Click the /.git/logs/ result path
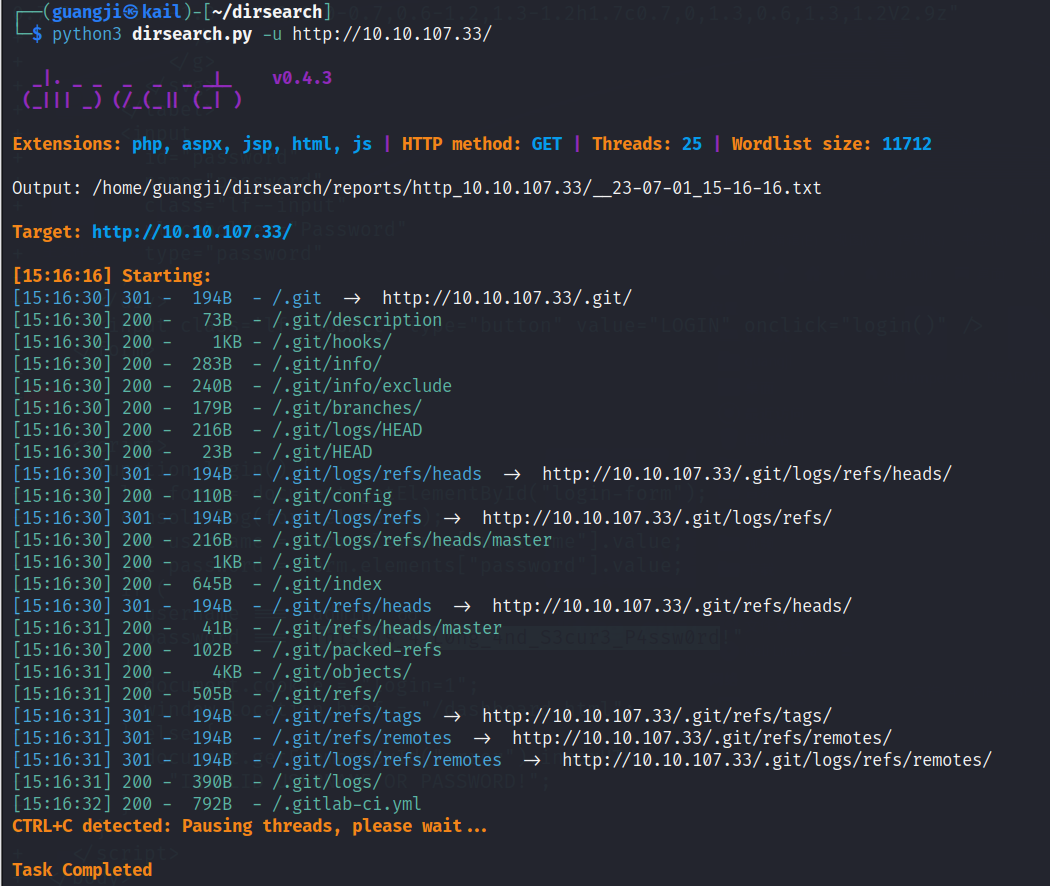Viewport: 1050px width, 886px height. pos(327,782)
